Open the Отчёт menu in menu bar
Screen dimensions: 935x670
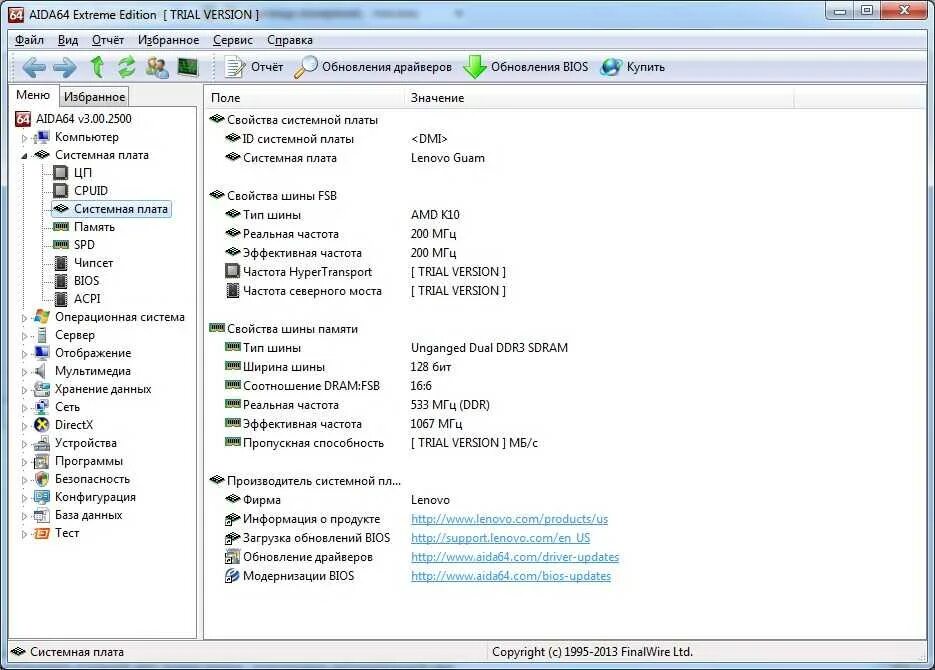pyautogui.click(x=108, y=40)
